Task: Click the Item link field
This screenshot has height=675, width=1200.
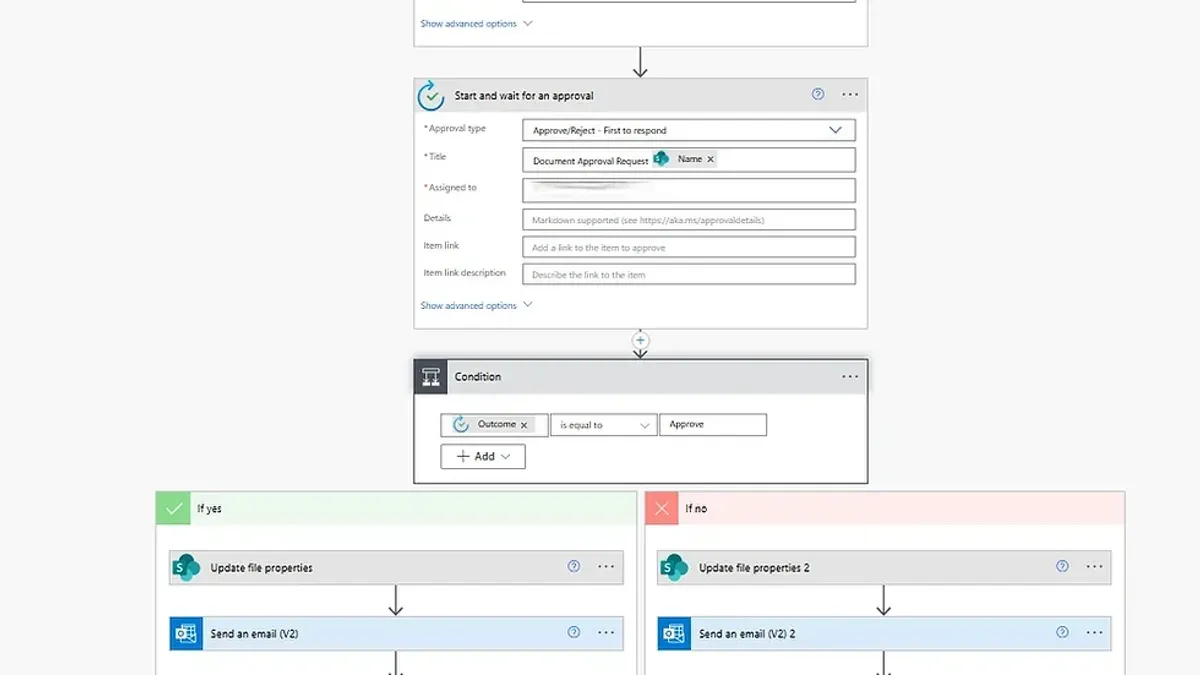Action: point(689,247)
